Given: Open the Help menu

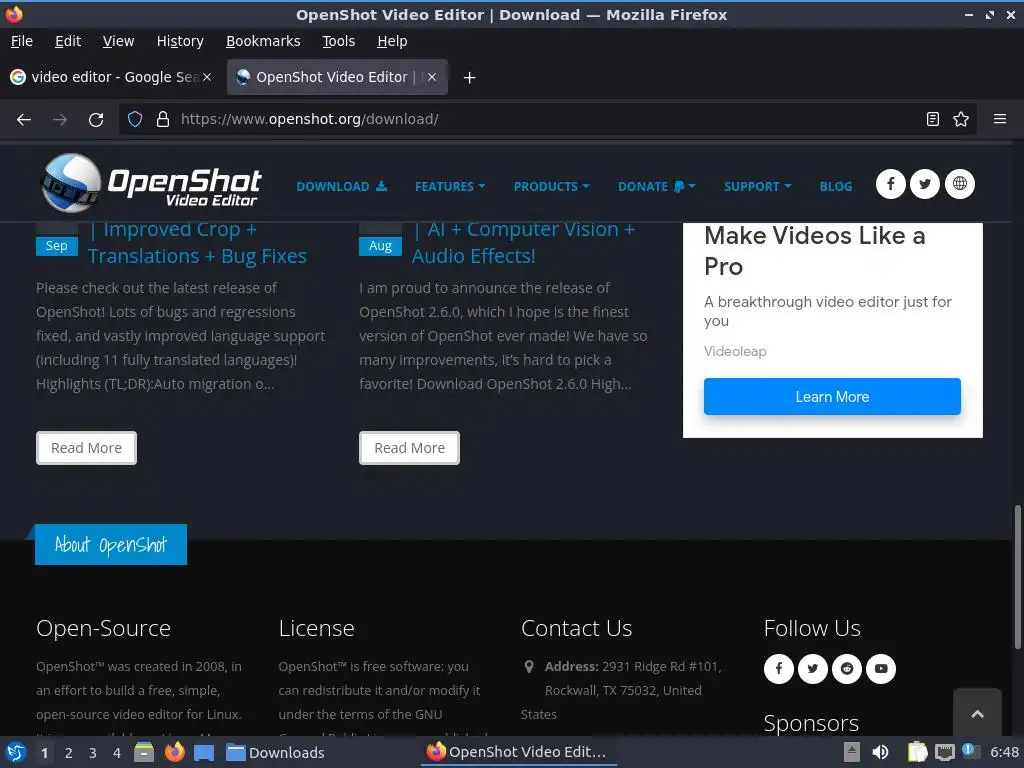Looking at the screenshot, I should tap(392, 41).
